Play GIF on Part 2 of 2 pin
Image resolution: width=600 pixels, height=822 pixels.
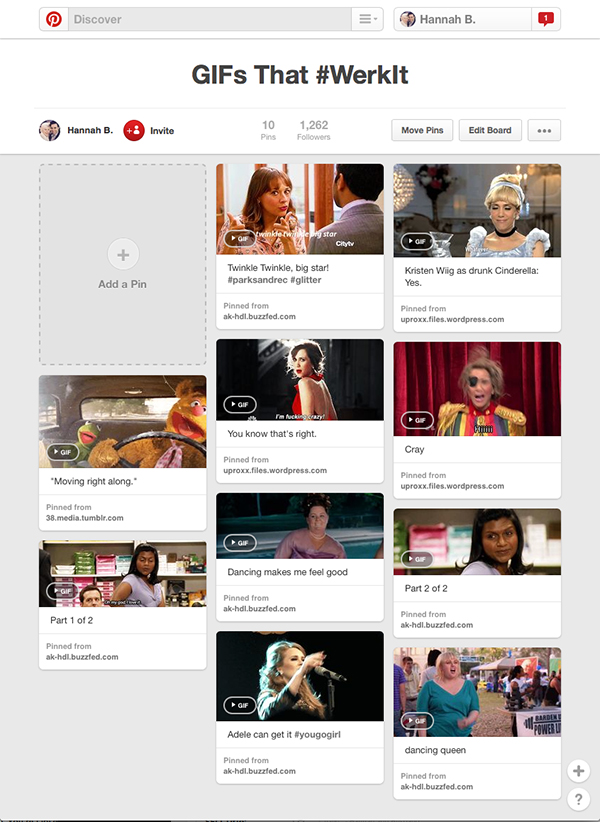(417, 559)
